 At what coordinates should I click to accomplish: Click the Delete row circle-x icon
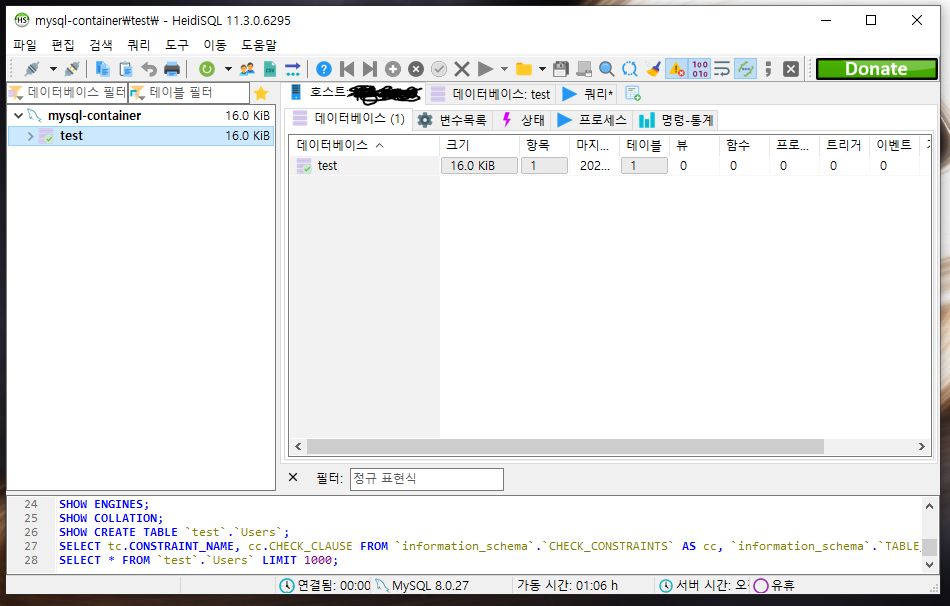(x=416, y=69)
